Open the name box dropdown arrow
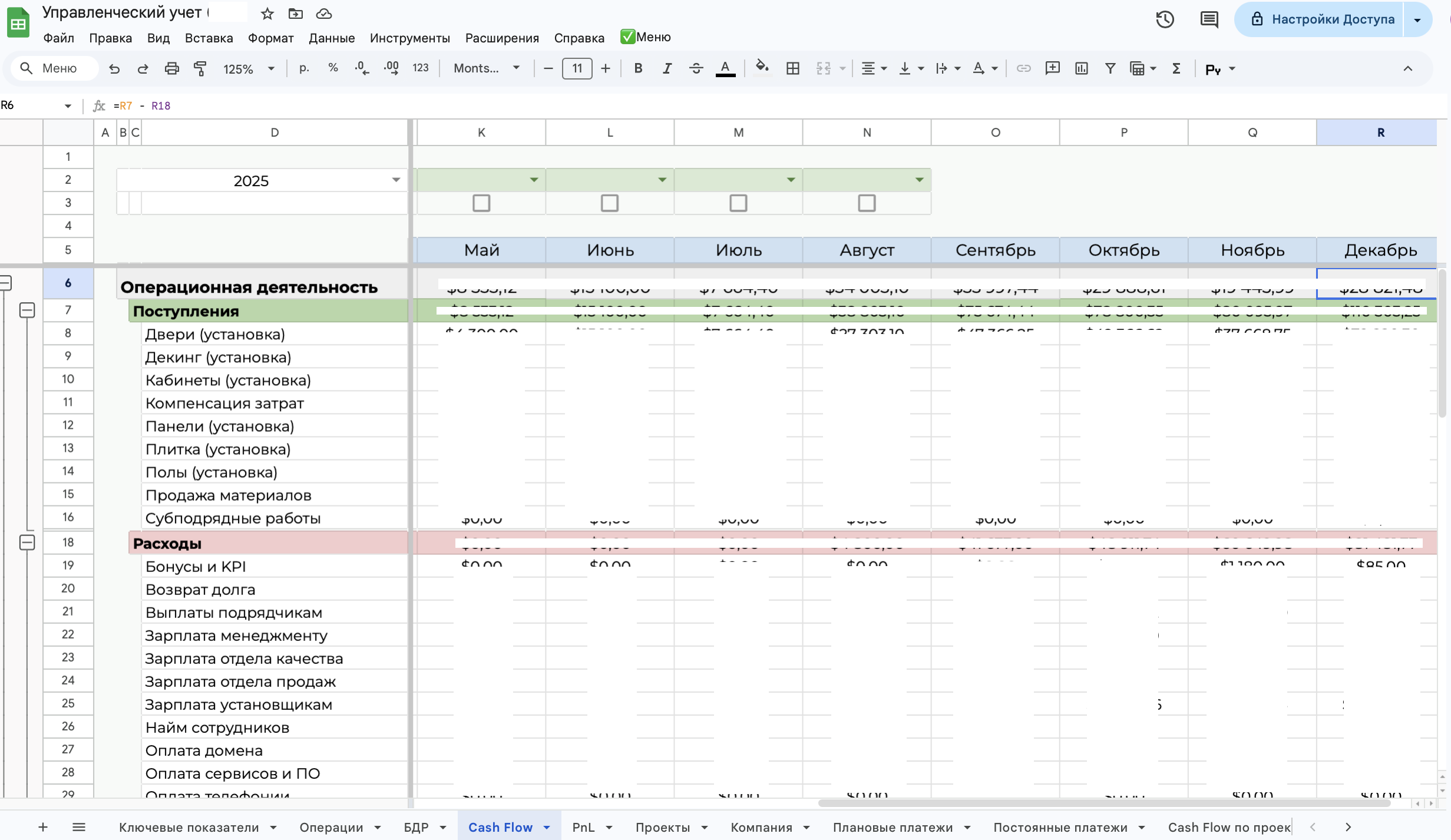This screenshot has width=1451, height=840. [x=68, y=106]
